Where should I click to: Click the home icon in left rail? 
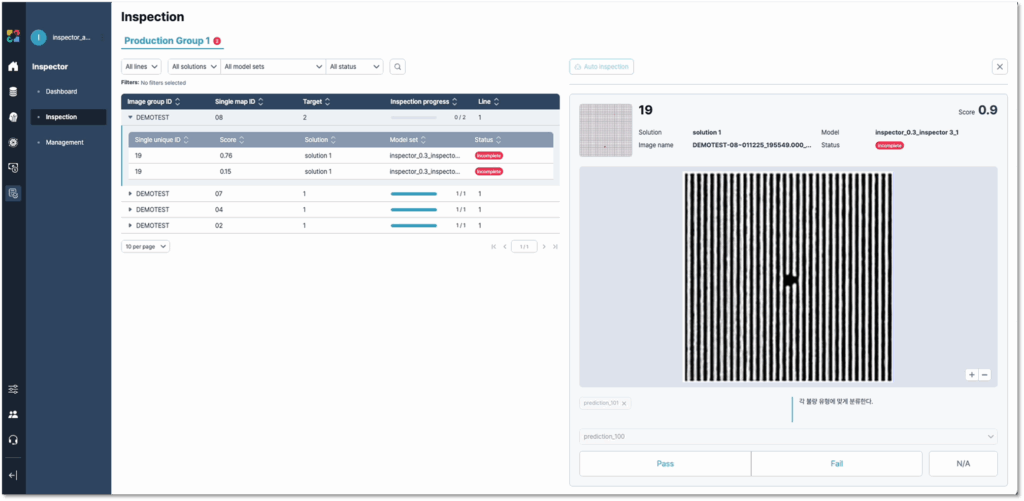(x=13, y=67)
